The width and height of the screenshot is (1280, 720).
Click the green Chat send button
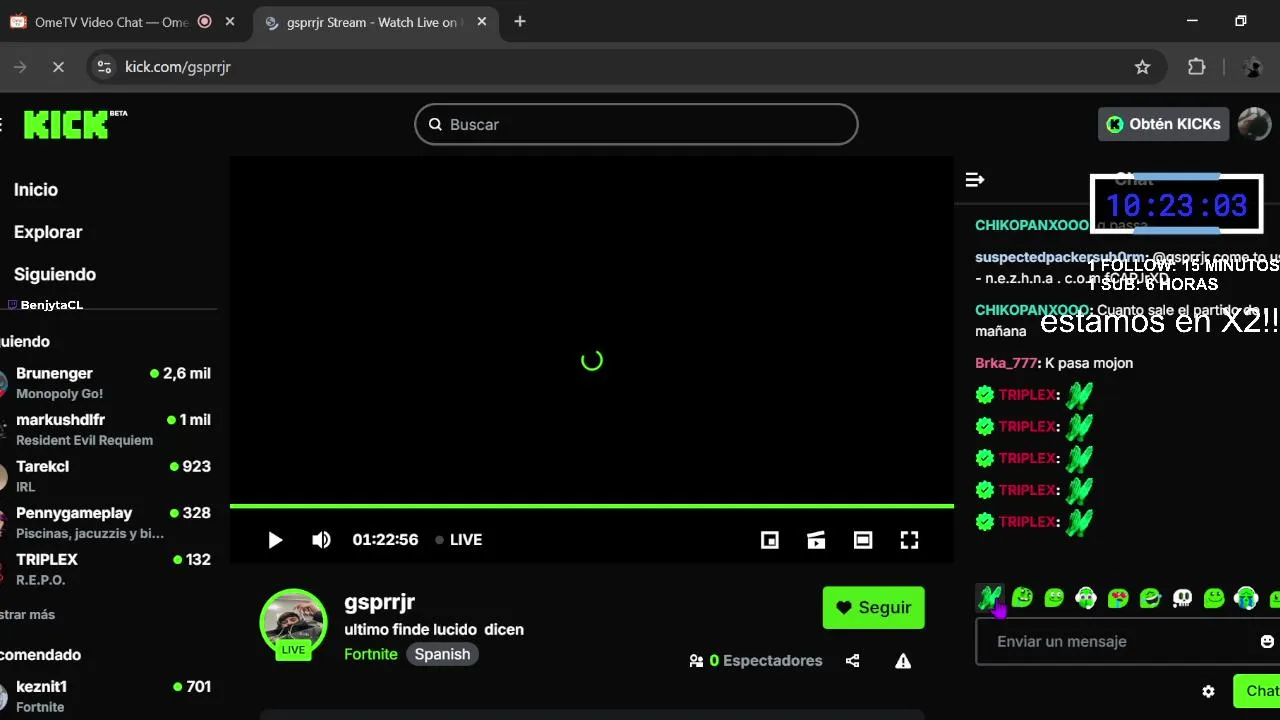[x=1258, y=691]
